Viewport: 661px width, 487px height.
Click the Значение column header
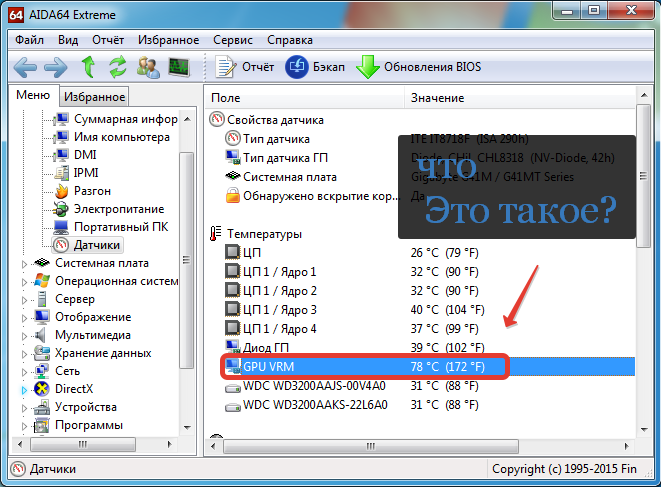coord(520,98)
